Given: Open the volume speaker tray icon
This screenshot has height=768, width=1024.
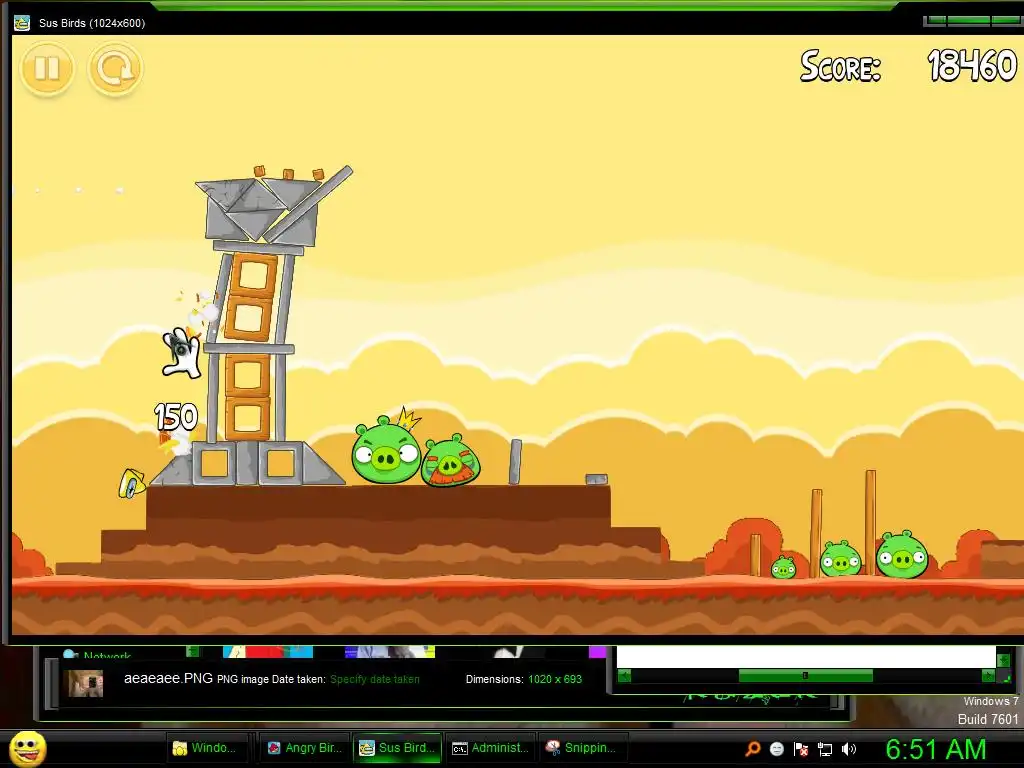Looking at the screenshot, I should tap(849, 749).
